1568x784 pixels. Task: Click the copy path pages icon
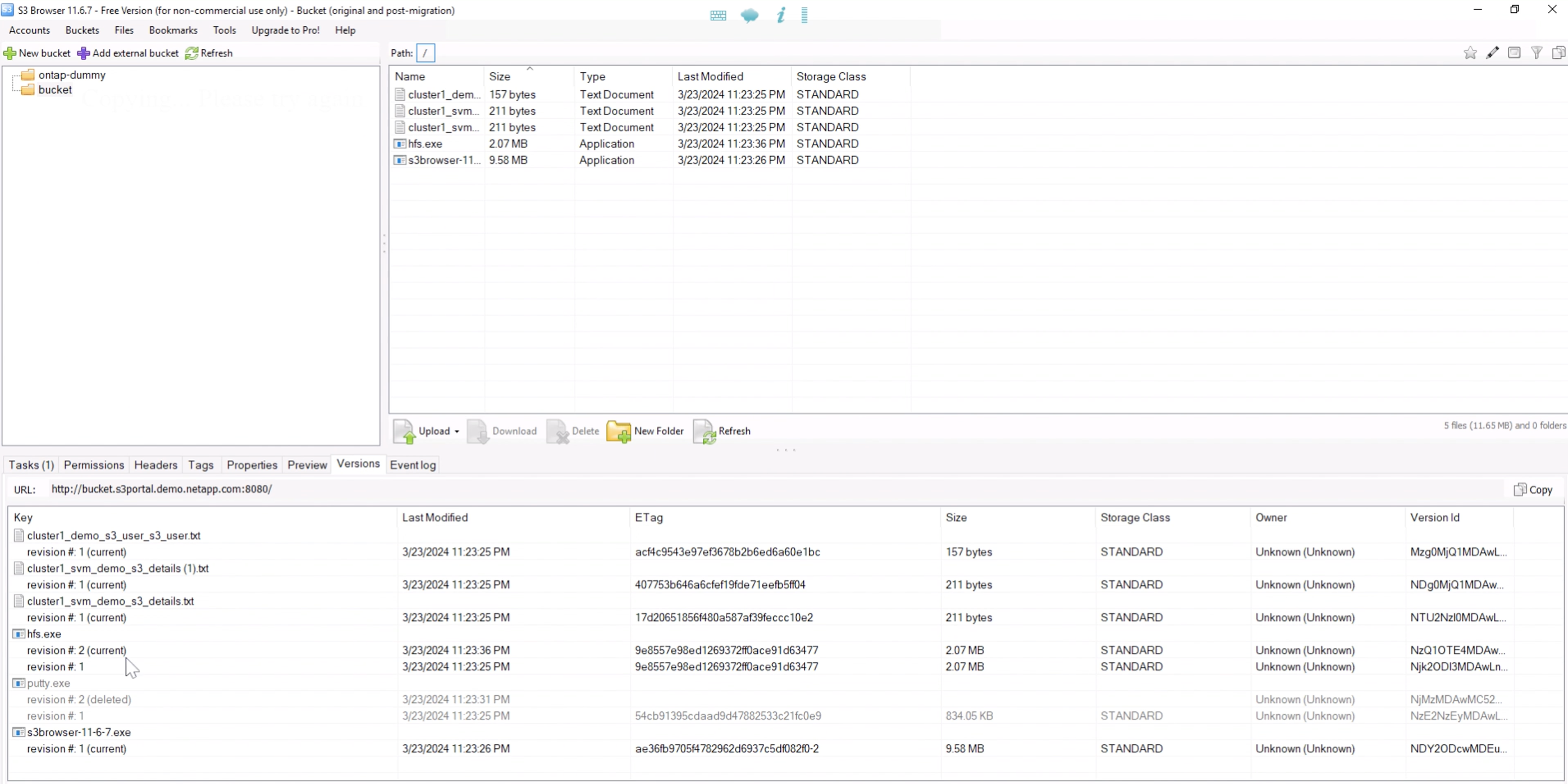click(x=1558, y=53)
